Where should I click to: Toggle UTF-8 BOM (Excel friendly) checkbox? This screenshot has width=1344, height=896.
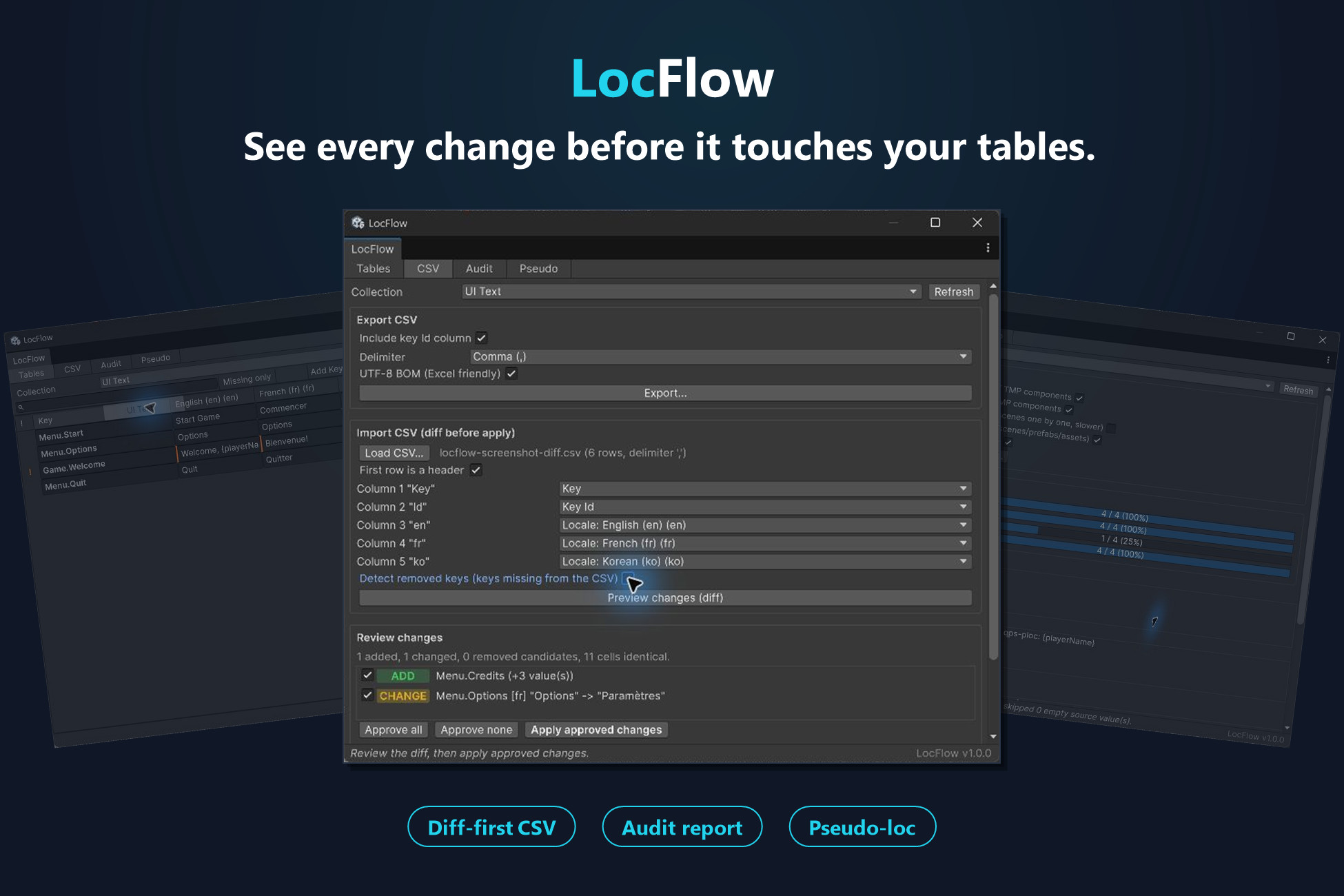[511, 374]
